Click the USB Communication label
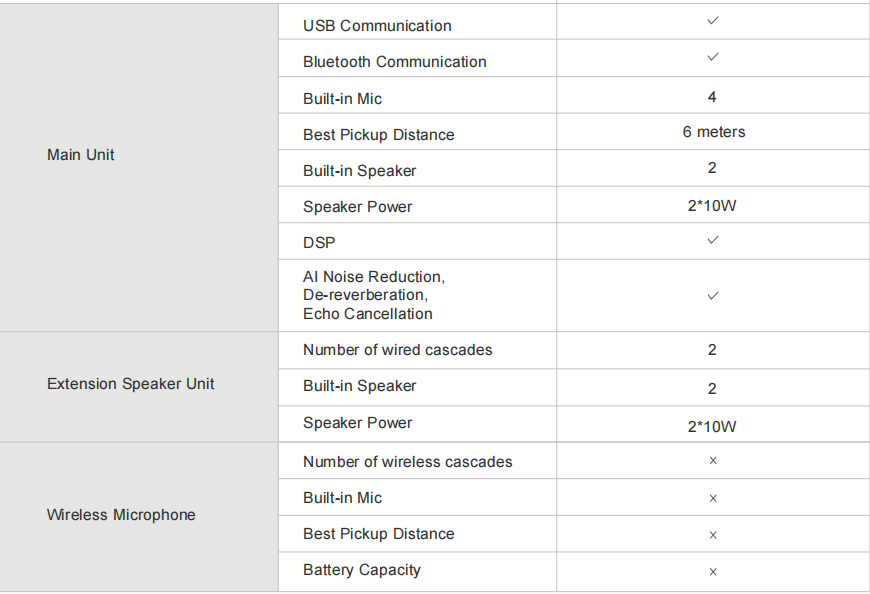The width and height of the screenshot is (870, 594). tap(377, 26)
